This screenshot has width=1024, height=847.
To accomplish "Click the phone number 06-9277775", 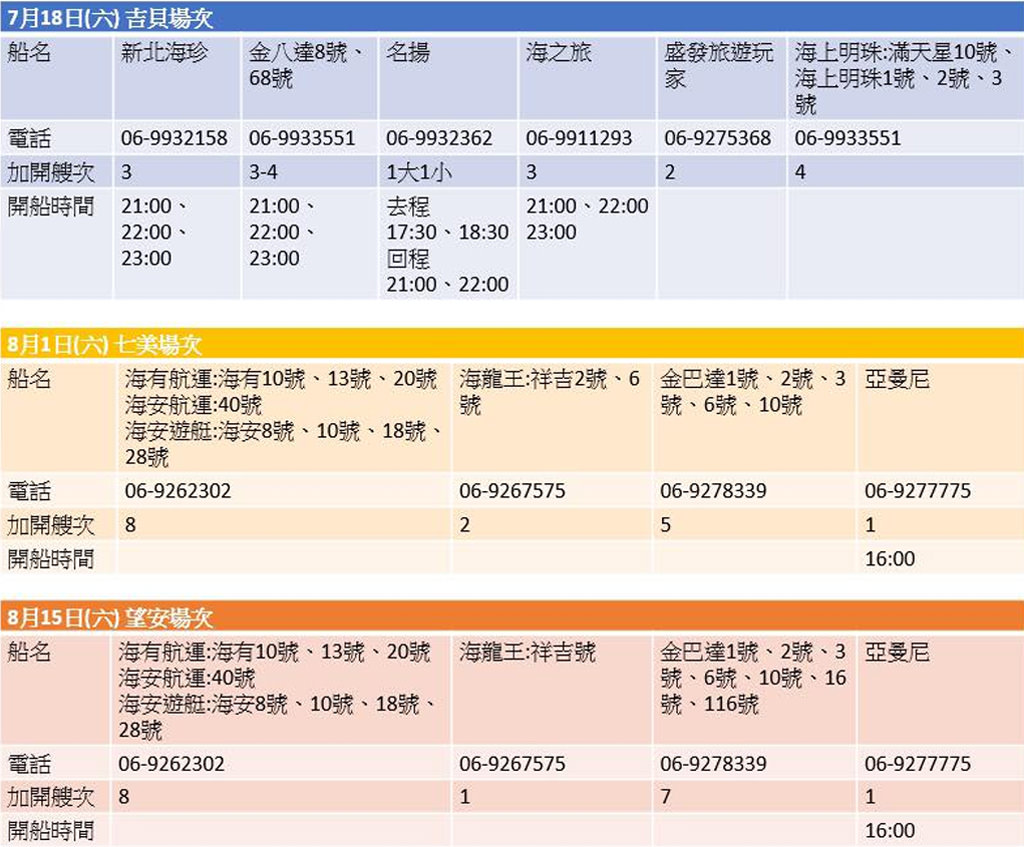I will point(915,490).
